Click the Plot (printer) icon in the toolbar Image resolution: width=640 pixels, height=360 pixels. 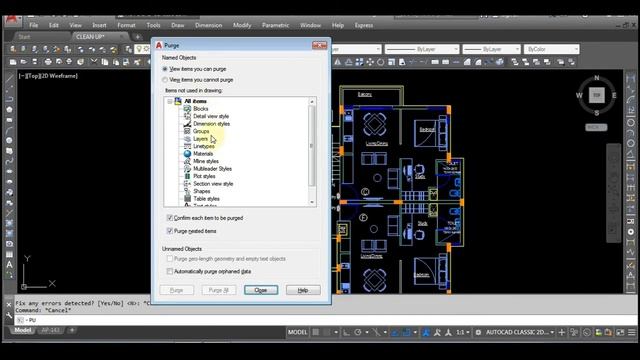point(48,62)
